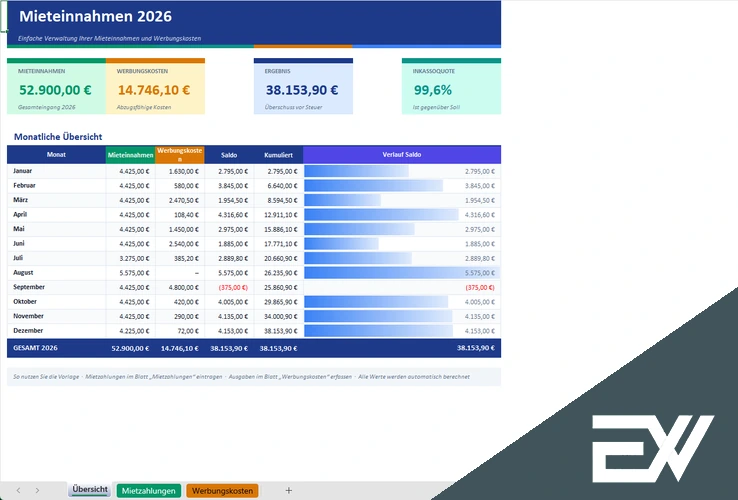Select the August saldo progress bar
The height and width of the screenshot is (500, 738).
[401, 273]
